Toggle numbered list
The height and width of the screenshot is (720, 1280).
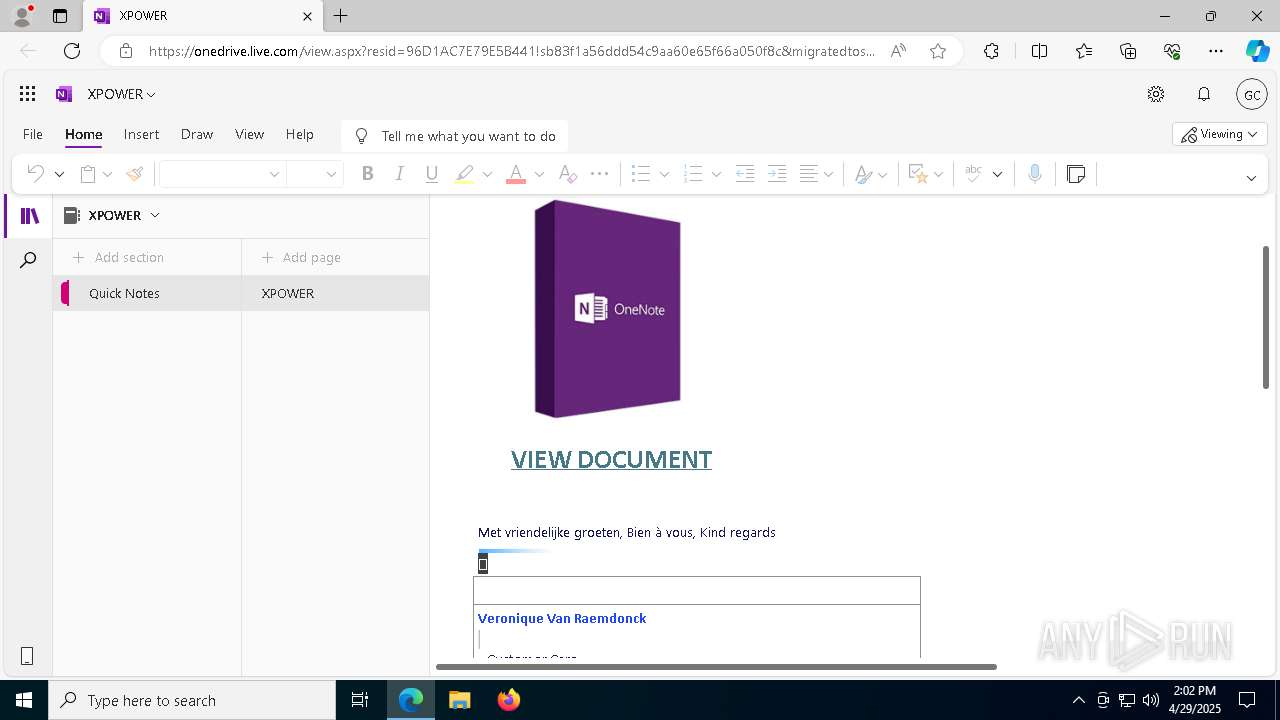(x=693, y=173)
